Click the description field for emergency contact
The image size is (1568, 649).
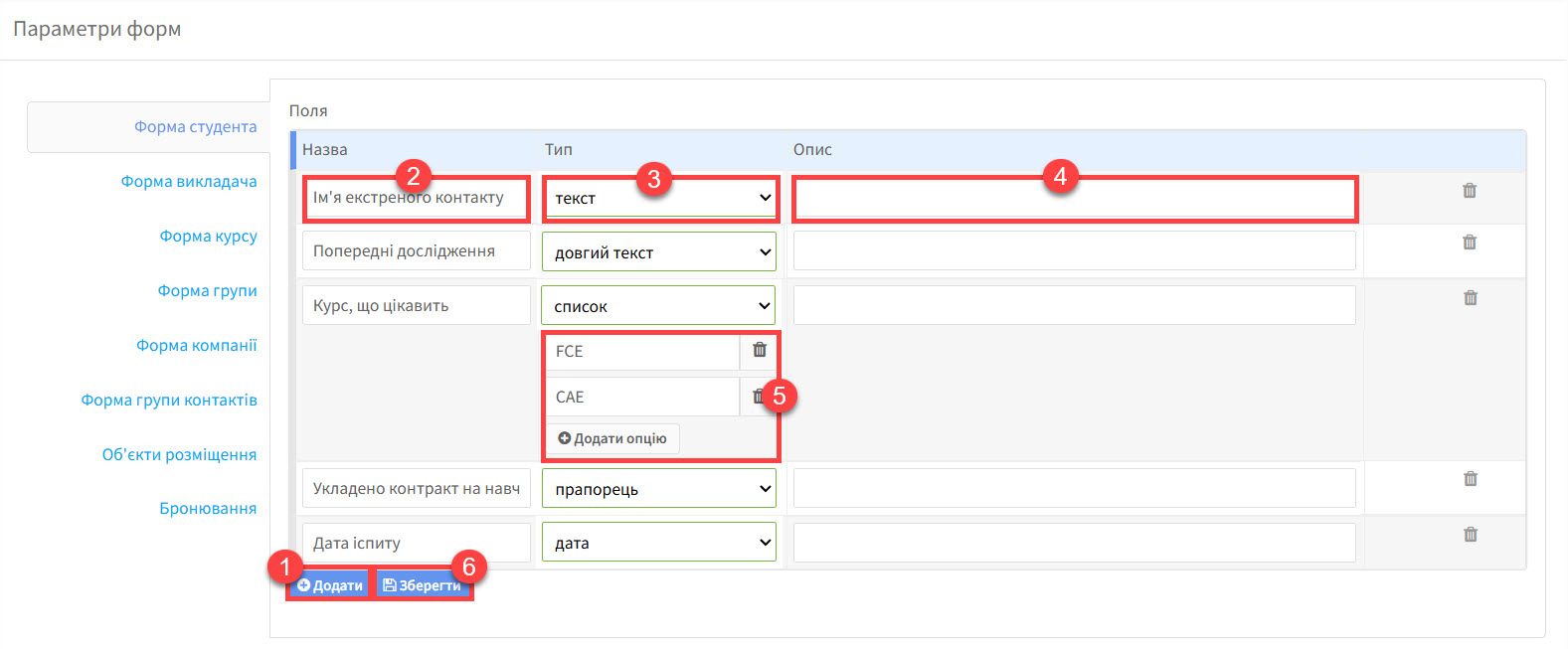click(x=1074, y=200)
